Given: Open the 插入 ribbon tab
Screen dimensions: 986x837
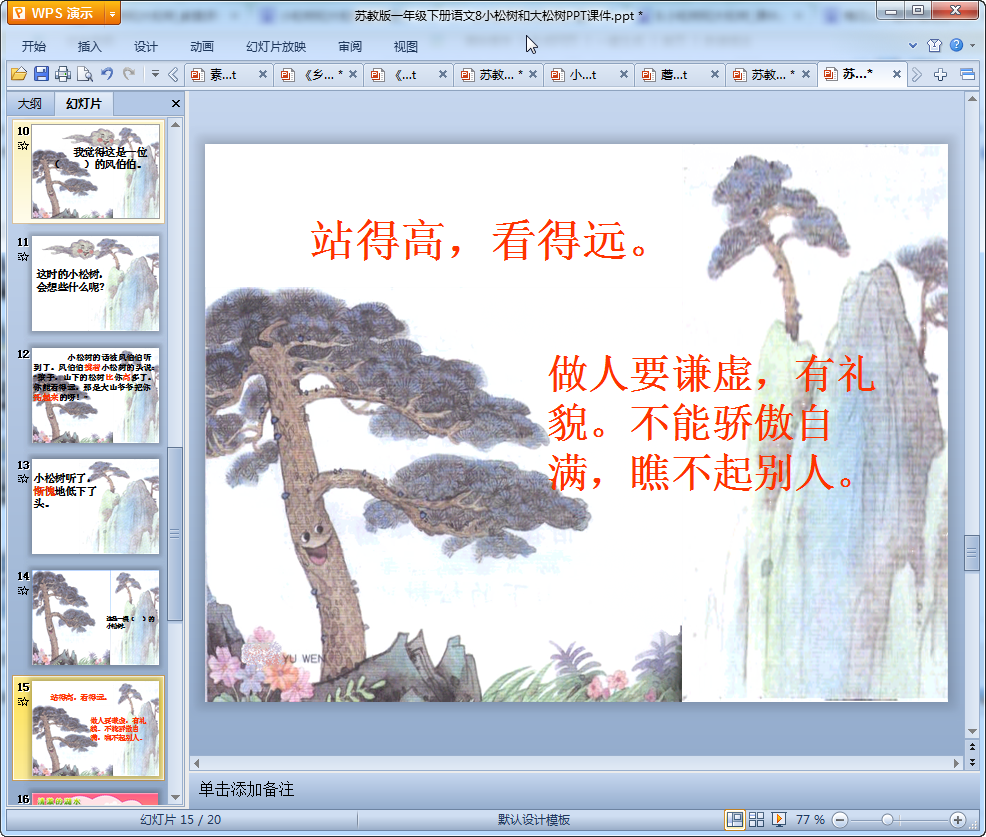Looking at the screenshot, I should [x=89, y=47].
